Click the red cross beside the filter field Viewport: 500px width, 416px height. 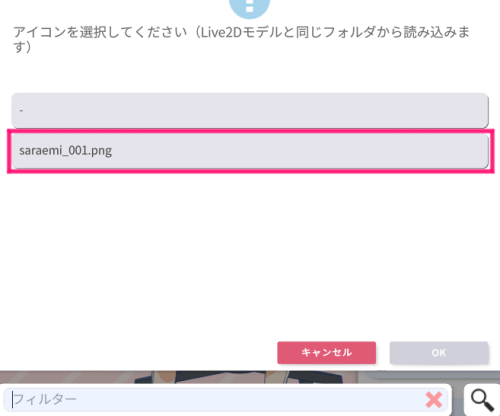pos(434,400)
